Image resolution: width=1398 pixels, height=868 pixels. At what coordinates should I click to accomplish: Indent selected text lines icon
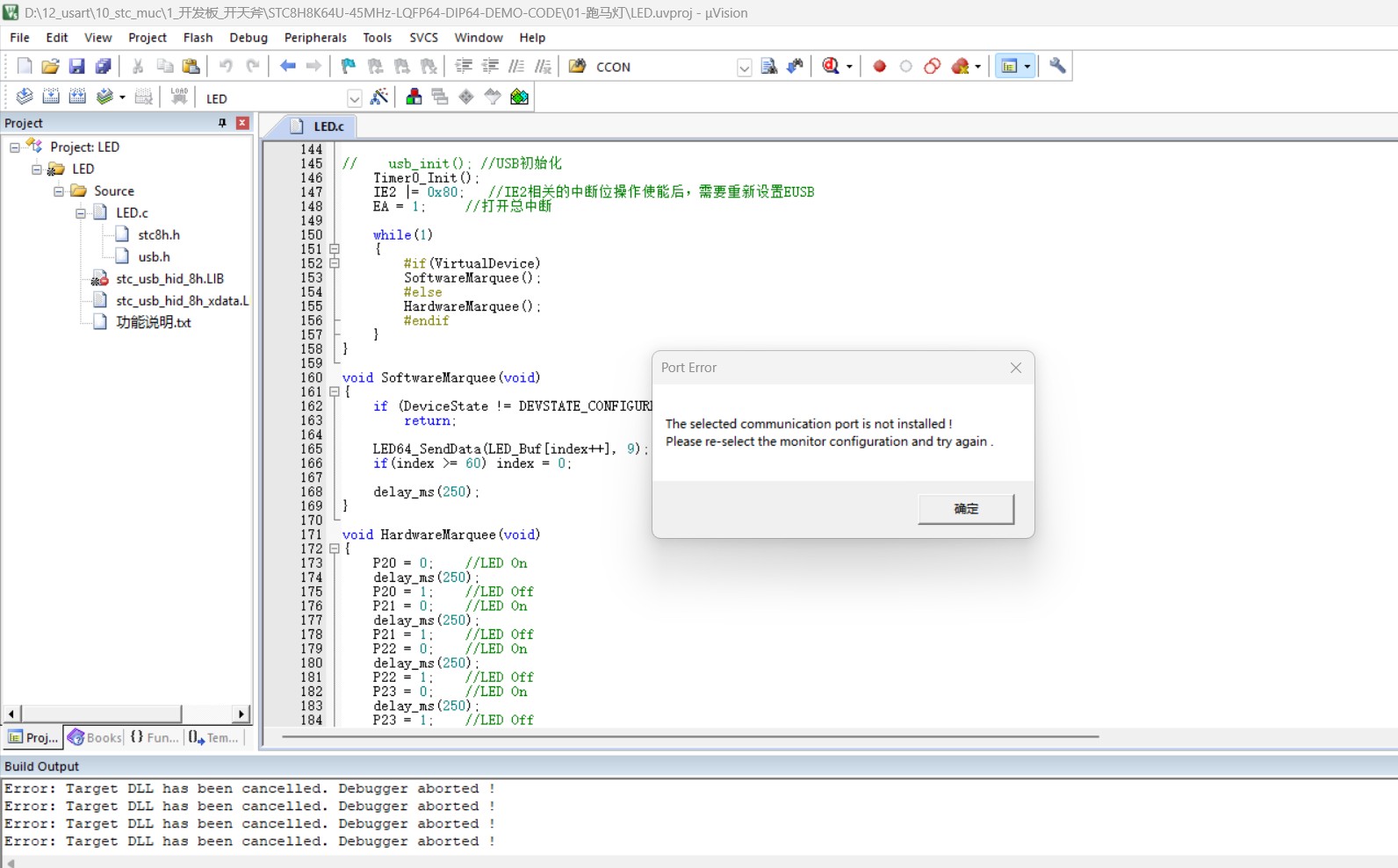[x=464, y=67]
